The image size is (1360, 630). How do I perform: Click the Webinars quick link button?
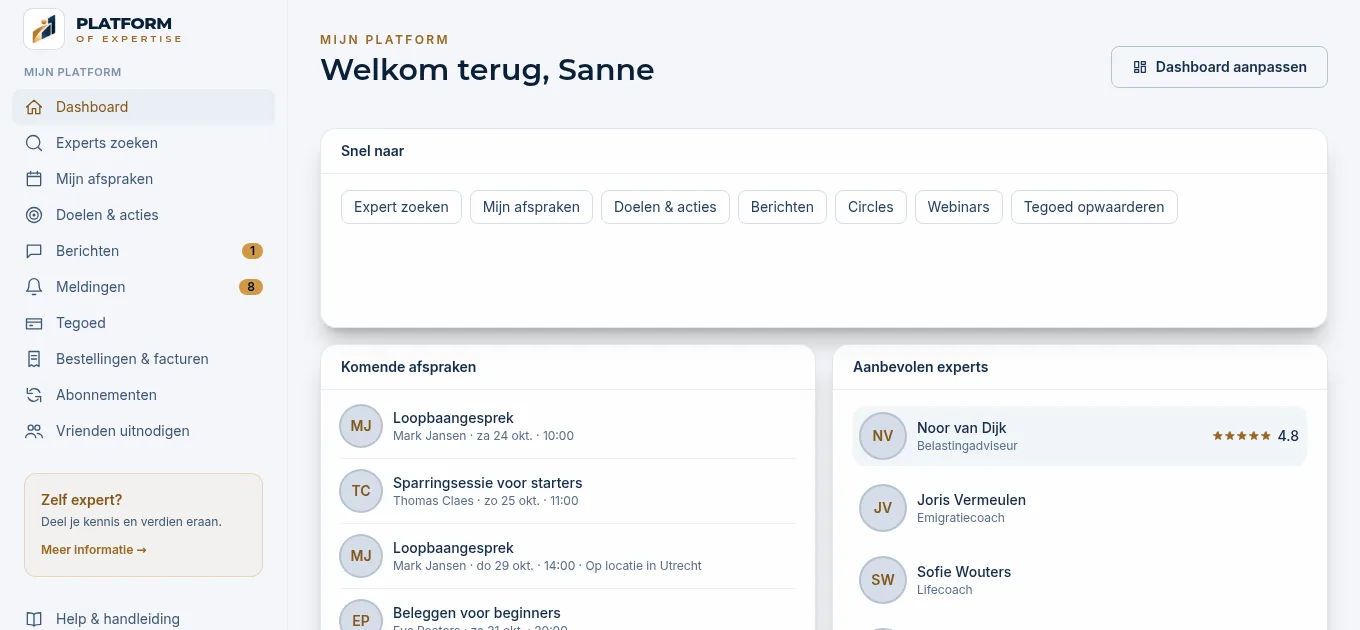point(958,207)
